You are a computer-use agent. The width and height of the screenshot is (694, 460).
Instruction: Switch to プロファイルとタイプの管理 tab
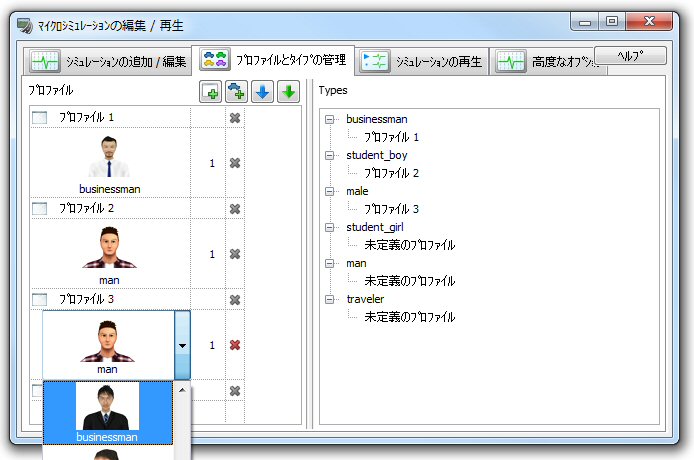273,60
